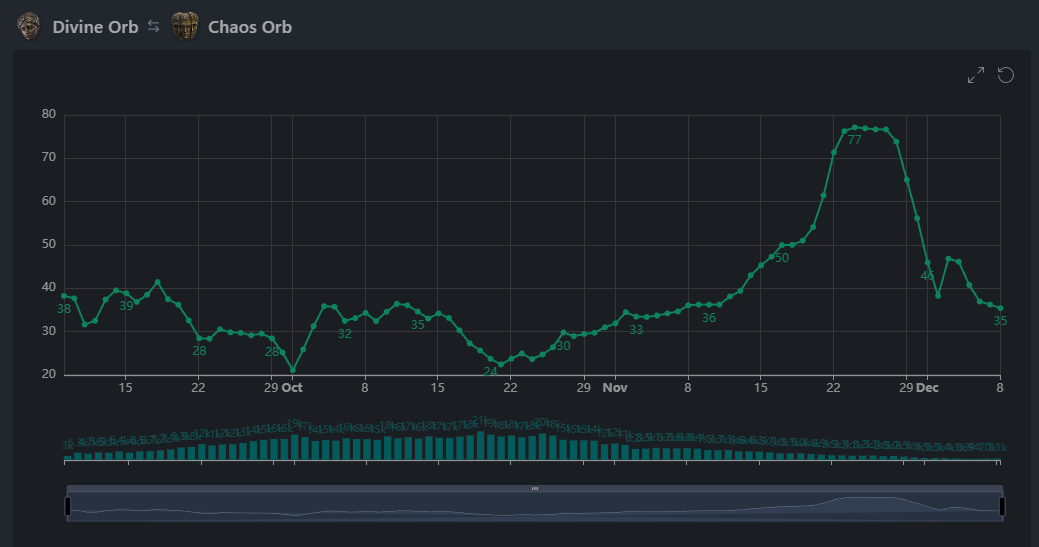Click the data point labeled 32
The image size is (1039, 547).
pos(345,321)
